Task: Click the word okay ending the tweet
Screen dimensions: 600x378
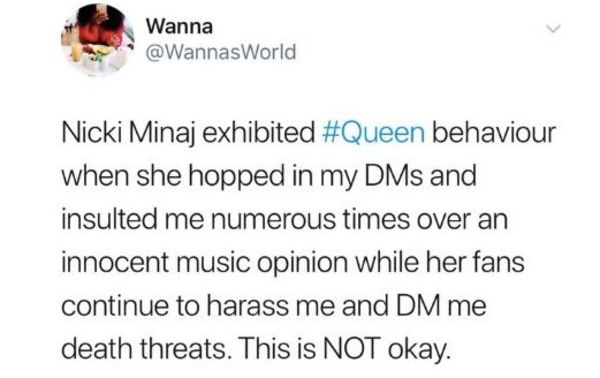Action: pyautogui.click(x=418, y=350)
